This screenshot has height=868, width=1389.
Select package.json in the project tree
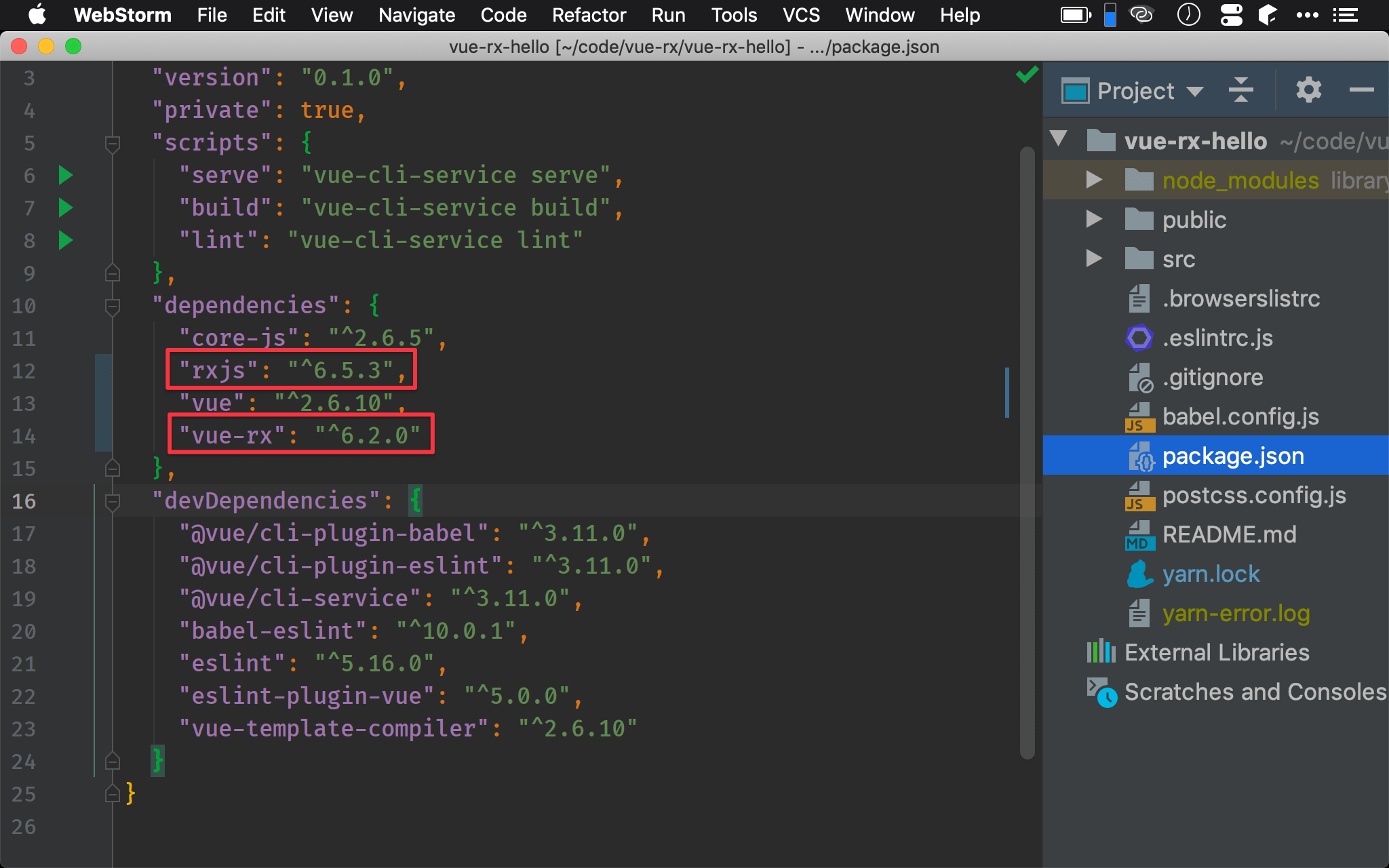click(1216, 456)
